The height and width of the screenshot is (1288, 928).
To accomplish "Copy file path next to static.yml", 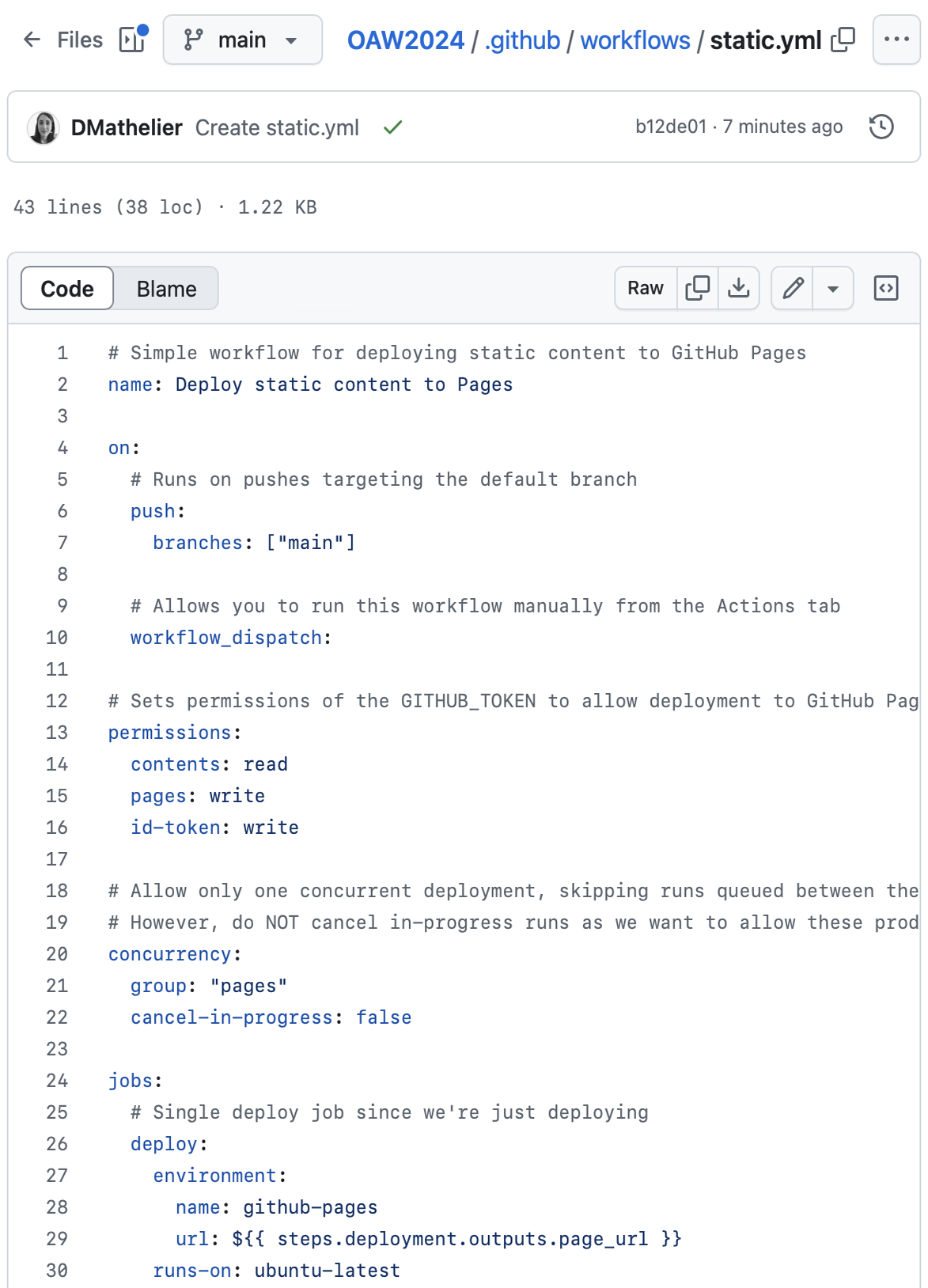I will (x=843, y=40).
